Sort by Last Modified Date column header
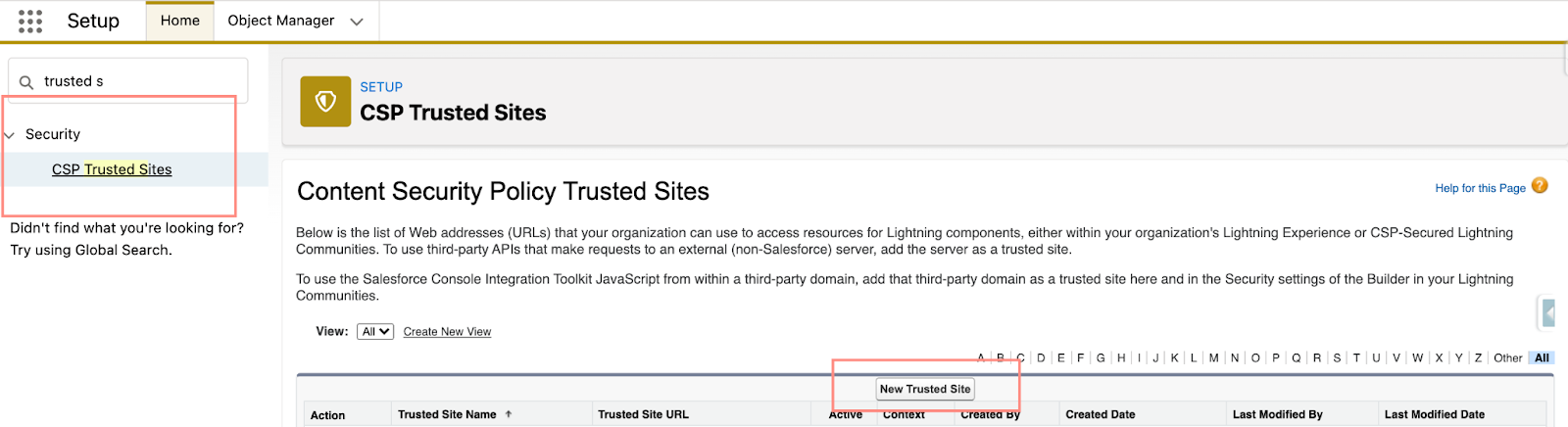This screenshot has width=1568, height=427. pyautogui.click(x=1435, y=415)
